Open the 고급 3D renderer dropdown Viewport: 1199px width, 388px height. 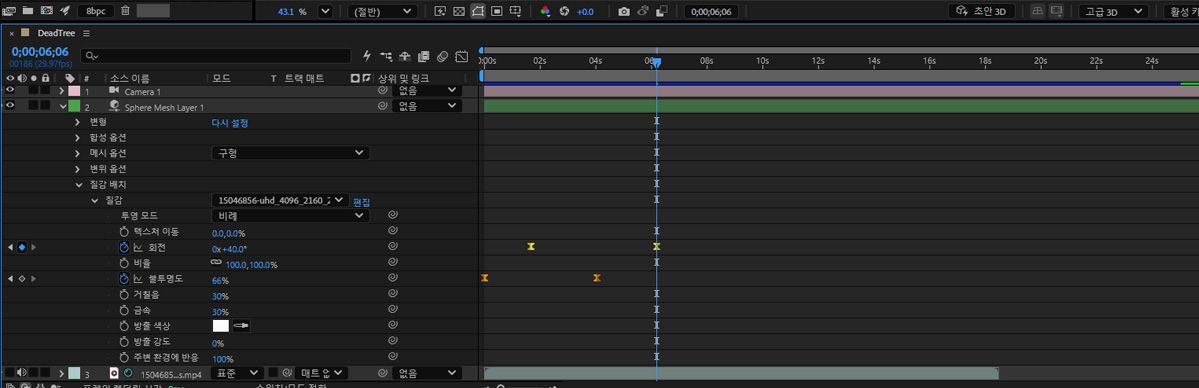(x=1113, y=11)
